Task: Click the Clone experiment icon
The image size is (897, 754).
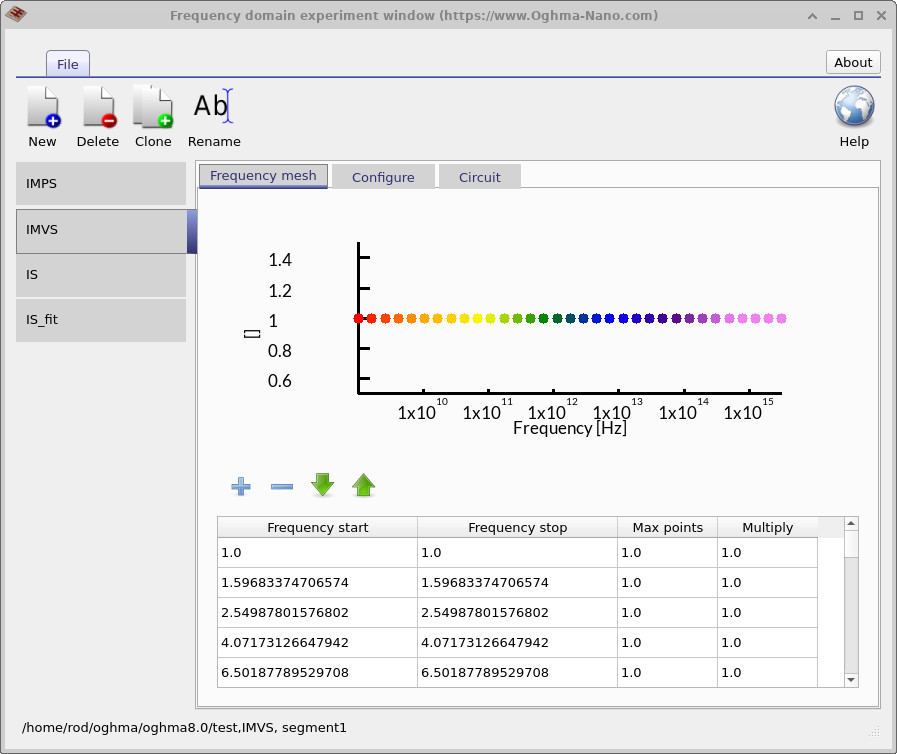Action: (x=153, y=106)
